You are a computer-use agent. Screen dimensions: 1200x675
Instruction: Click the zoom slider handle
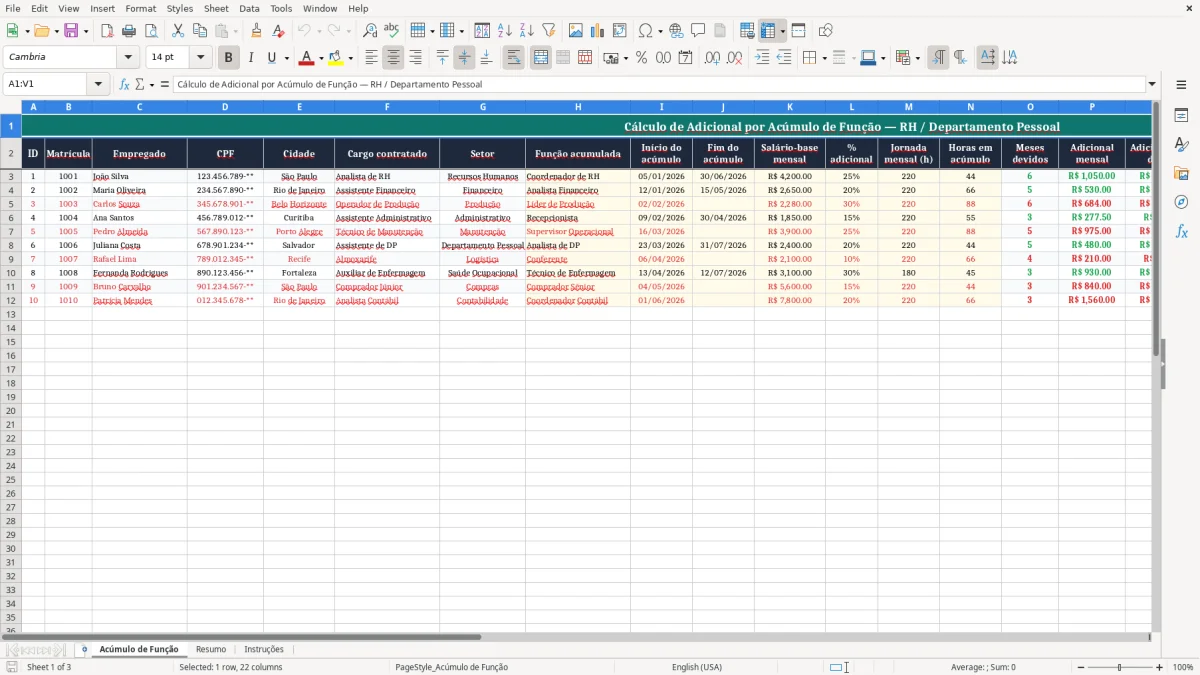(1119, 667)
